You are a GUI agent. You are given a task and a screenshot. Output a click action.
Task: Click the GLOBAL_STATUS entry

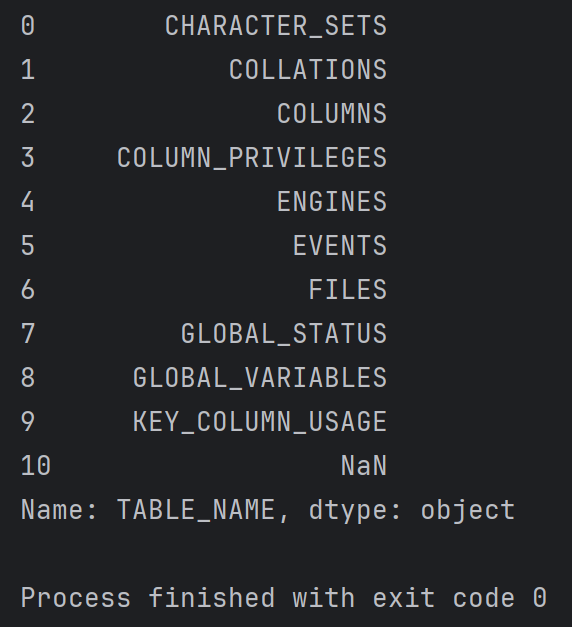coord(284,334)
